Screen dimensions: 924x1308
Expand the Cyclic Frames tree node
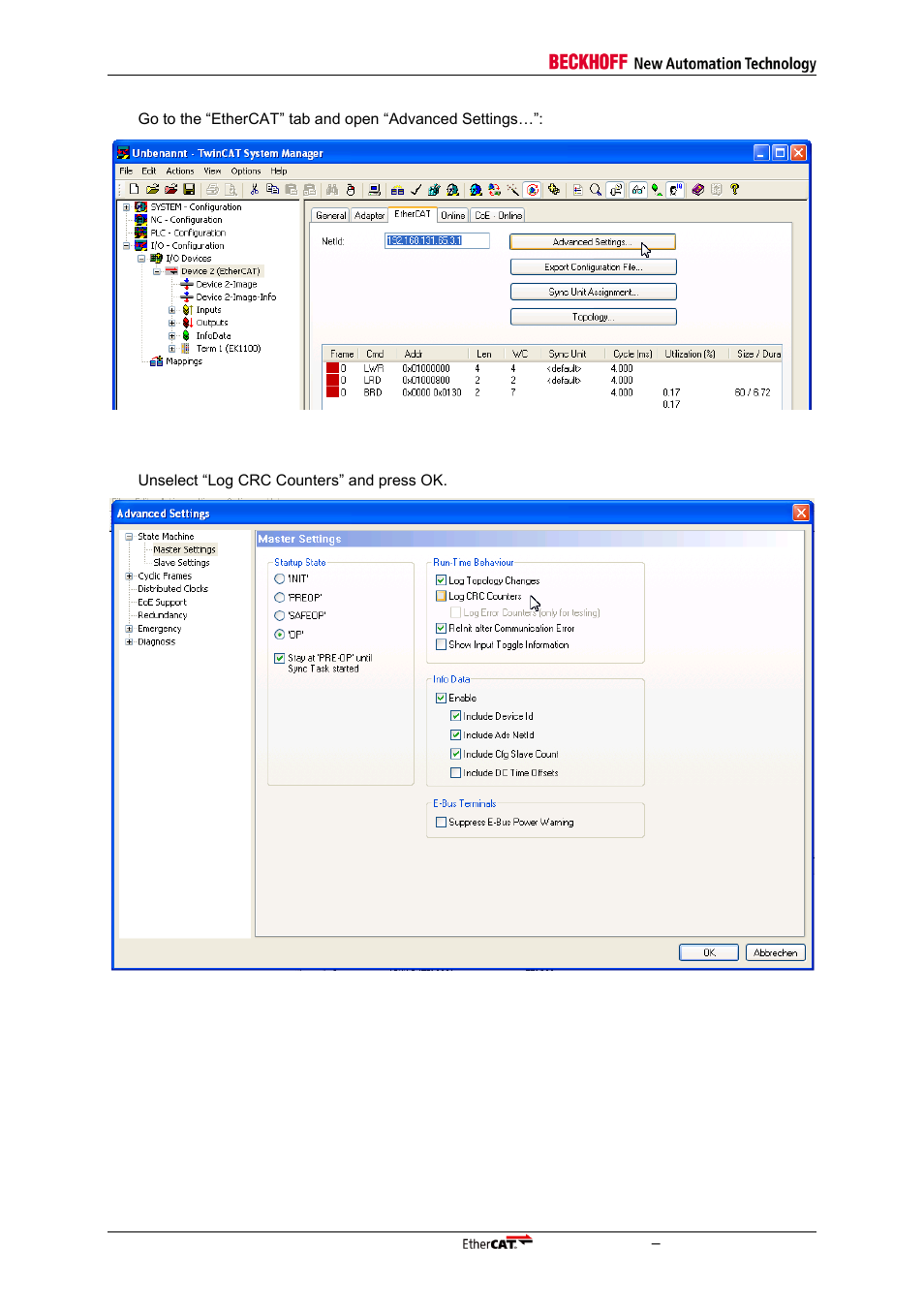(129, 576)
